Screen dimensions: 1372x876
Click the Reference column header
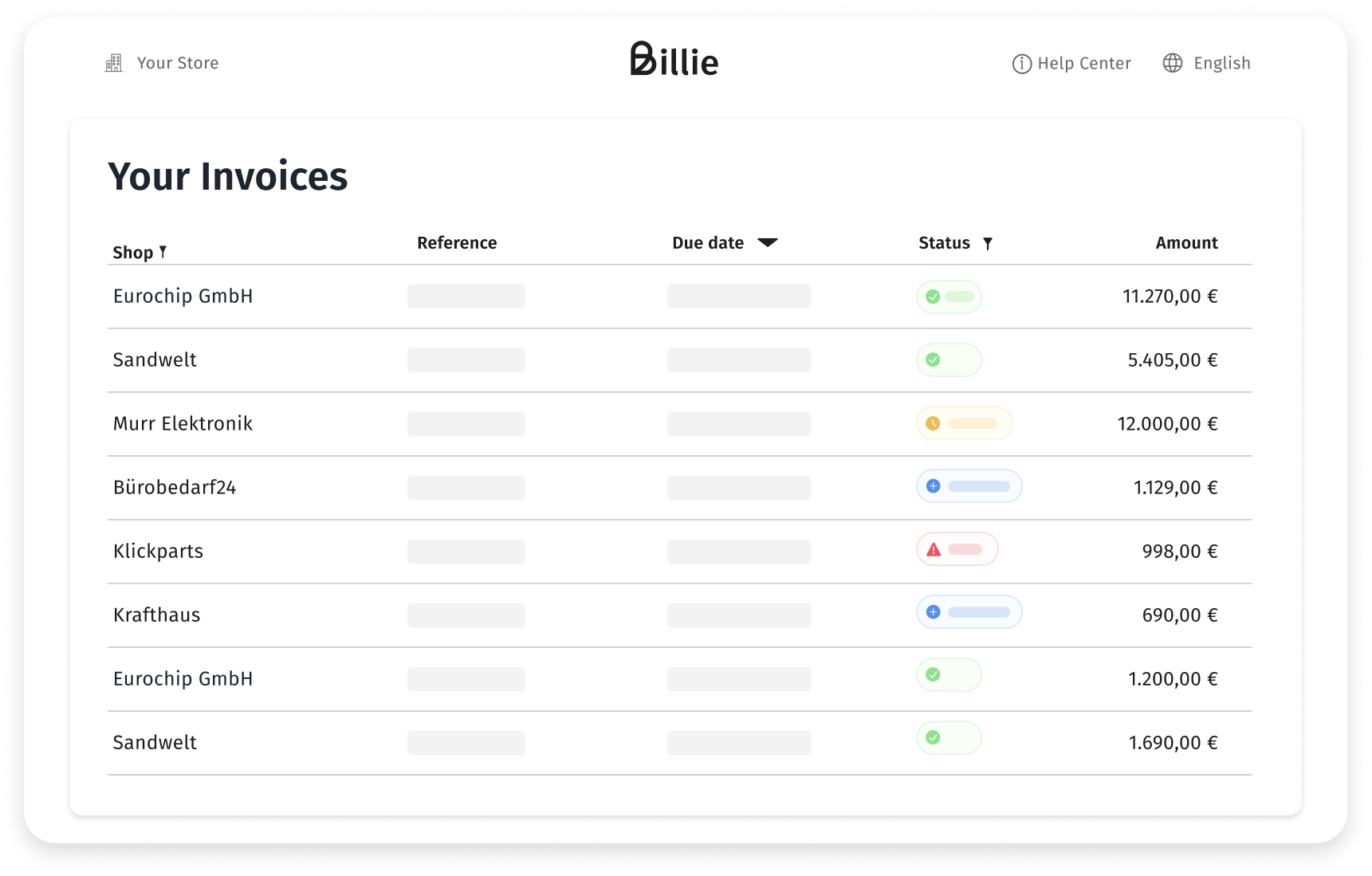(457, 243)
